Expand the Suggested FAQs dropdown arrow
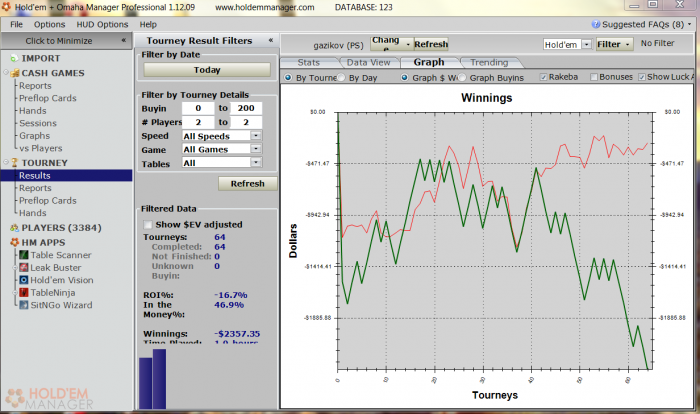Screen dimensions: 700x414 click(x=689, y=24)
